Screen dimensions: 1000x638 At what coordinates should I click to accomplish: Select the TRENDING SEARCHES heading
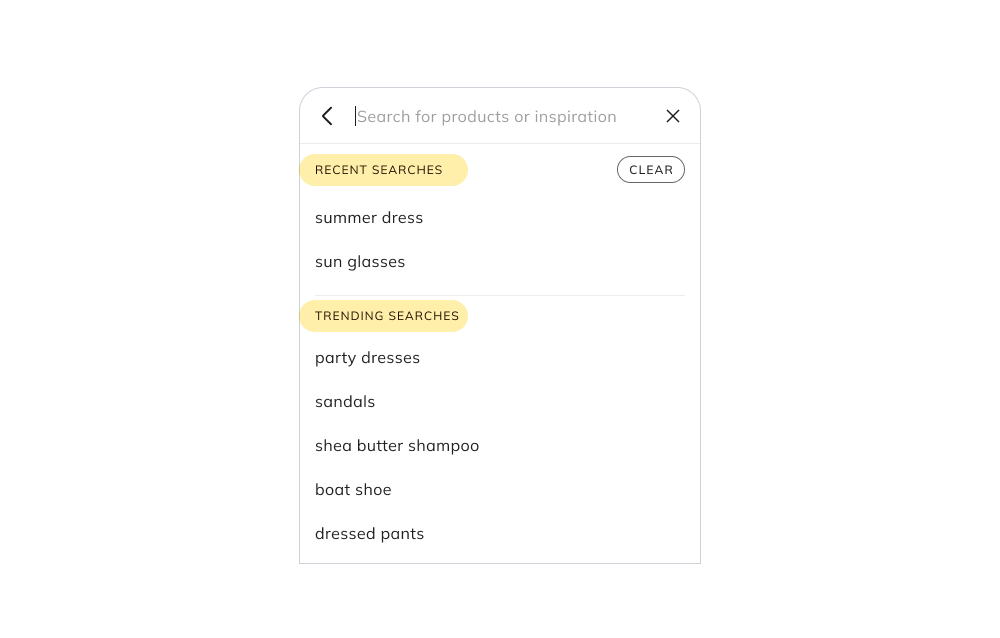(387, 316)
